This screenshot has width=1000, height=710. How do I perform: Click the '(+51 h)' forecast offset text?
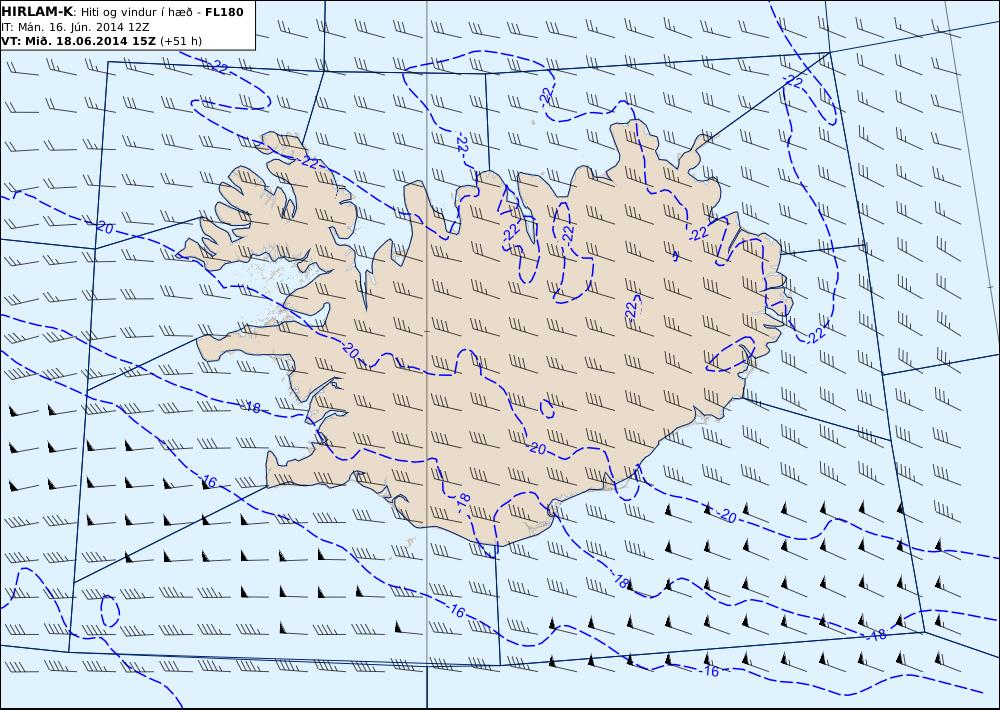point(180,41)
